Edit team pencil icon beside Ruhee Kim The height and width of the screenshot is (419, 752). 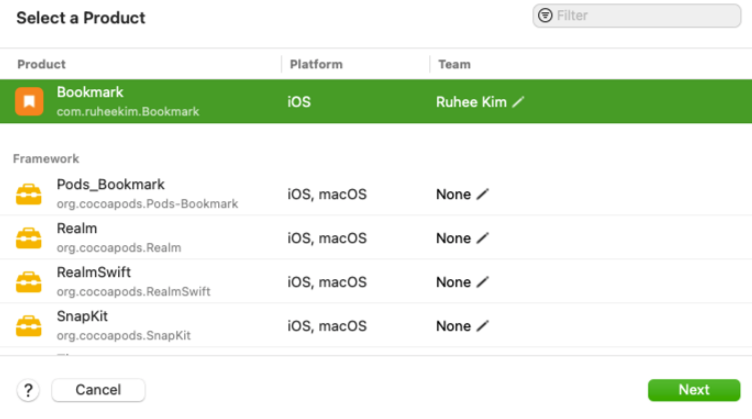(x=518, y=102)
